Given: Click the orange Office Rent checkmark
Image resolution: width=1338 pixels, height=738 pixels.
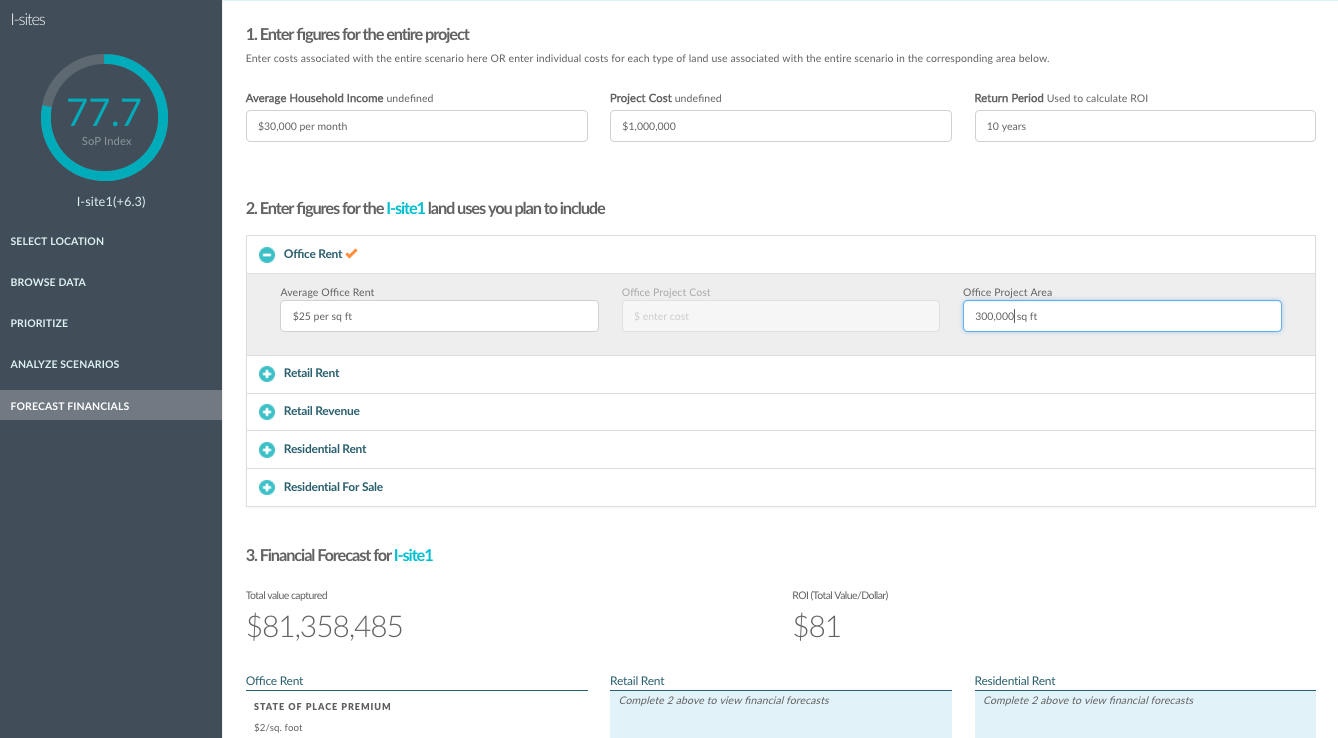Looking at the screenshot, I should pyautogui.click(x=351, y=254).
